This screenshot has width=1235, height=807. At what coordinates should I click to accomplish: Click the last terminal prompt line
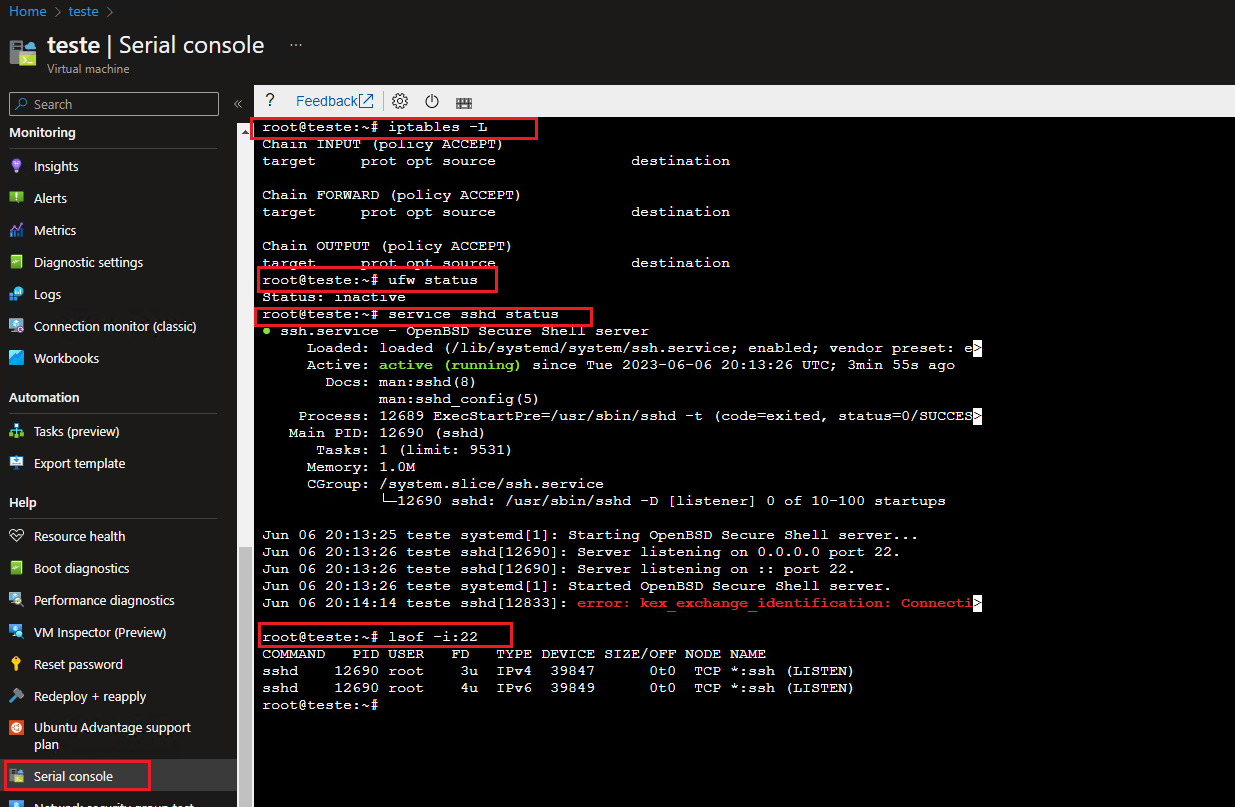click(320, 705)
